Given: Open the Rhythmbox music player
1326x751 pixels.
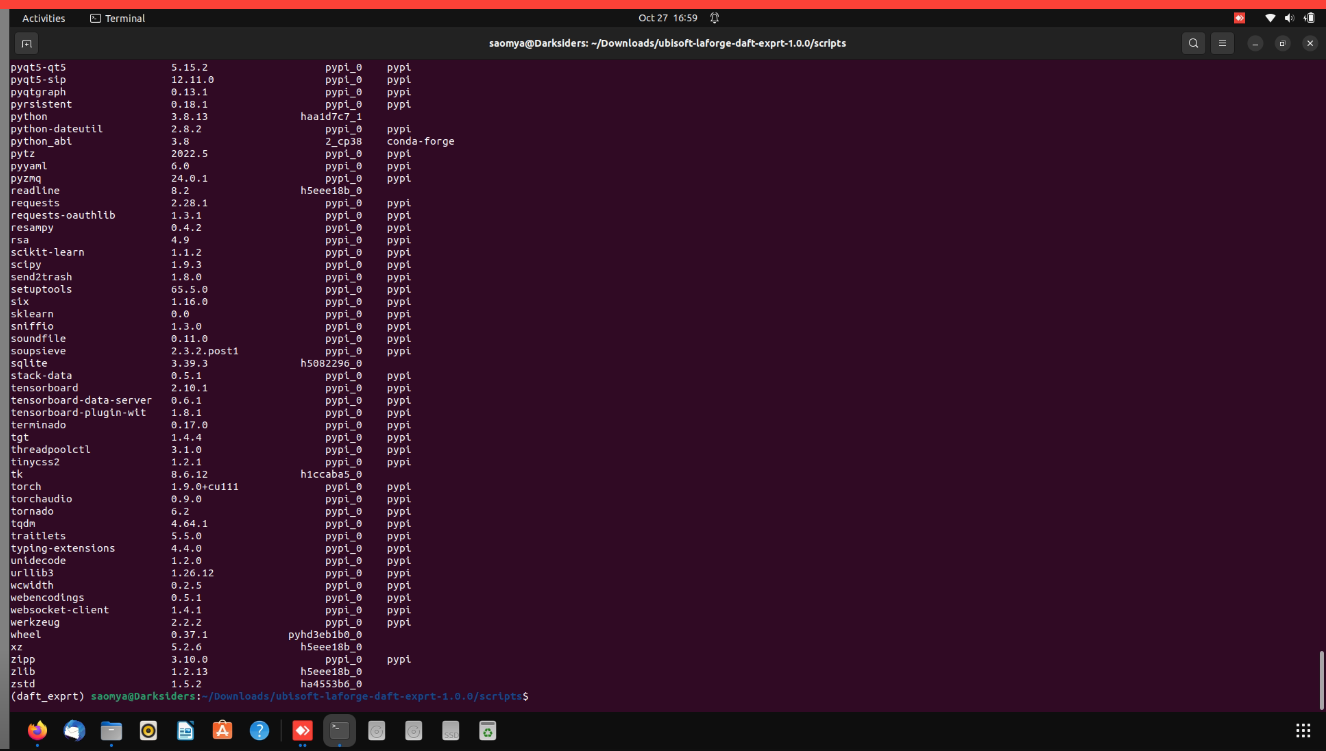Looking at the screenshot, I should (x=148, y=730).
